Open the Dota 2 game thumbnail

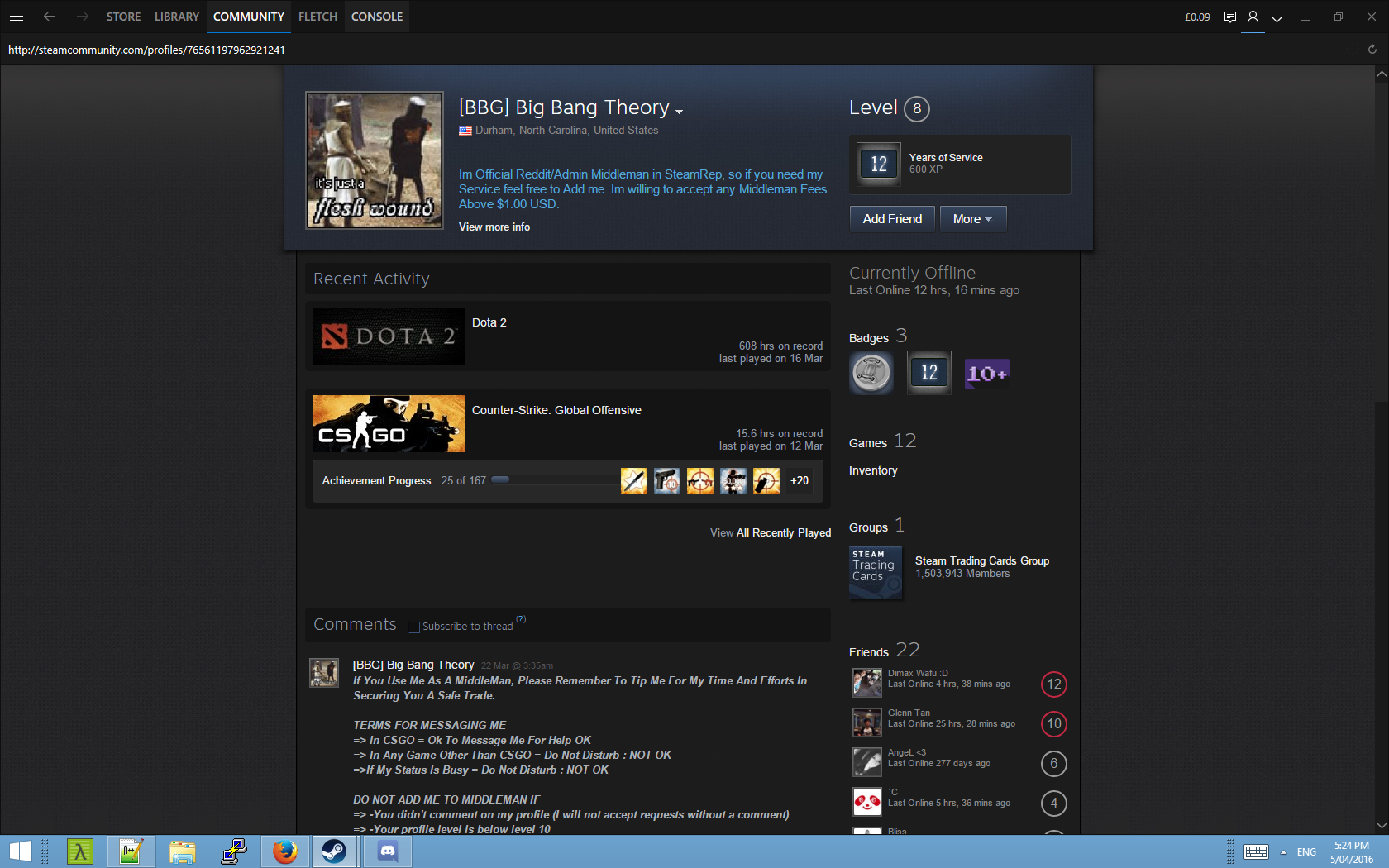(x=389, y=336)
